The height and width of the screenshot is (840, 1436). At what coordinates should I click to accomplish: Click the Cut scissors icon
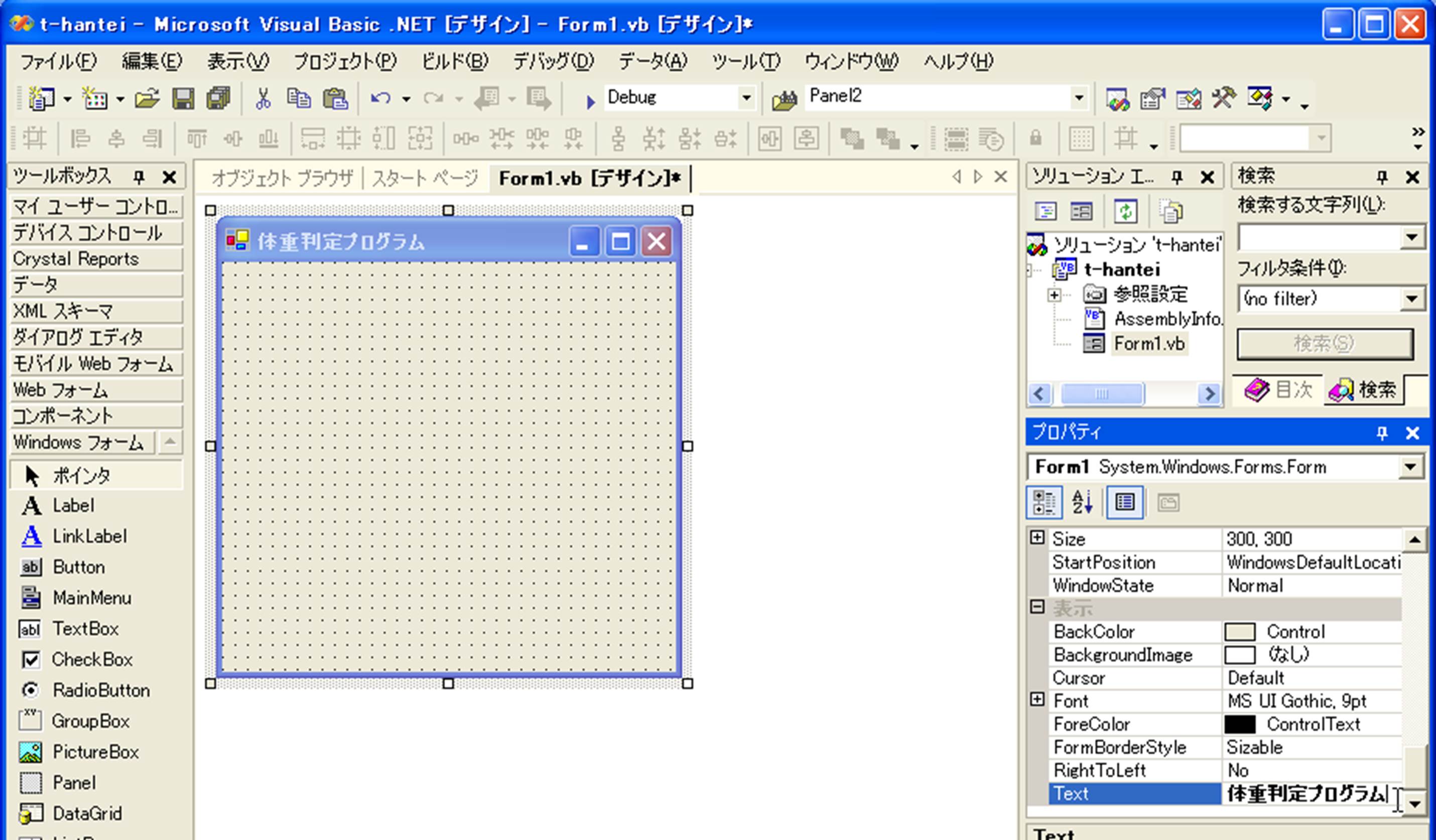click(x=263, y=98)
